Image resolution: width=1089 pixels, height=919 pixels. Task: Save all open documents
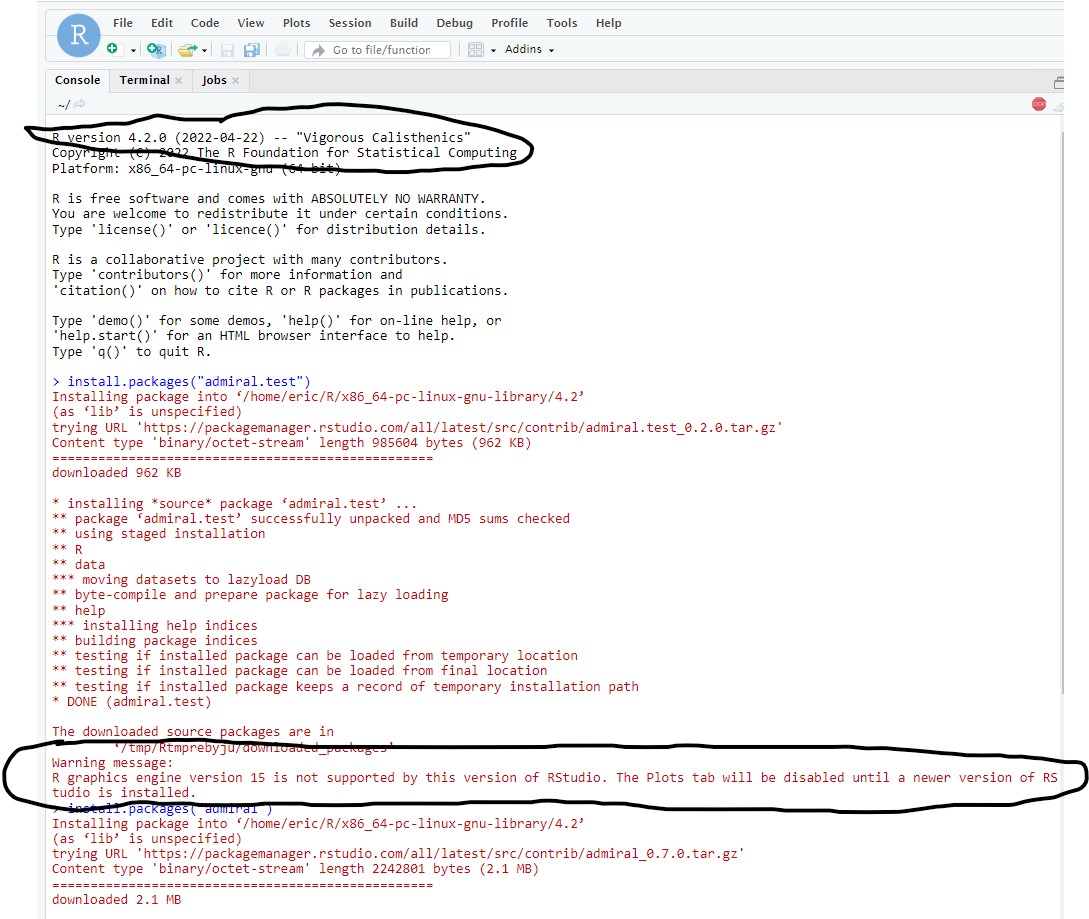250,49
